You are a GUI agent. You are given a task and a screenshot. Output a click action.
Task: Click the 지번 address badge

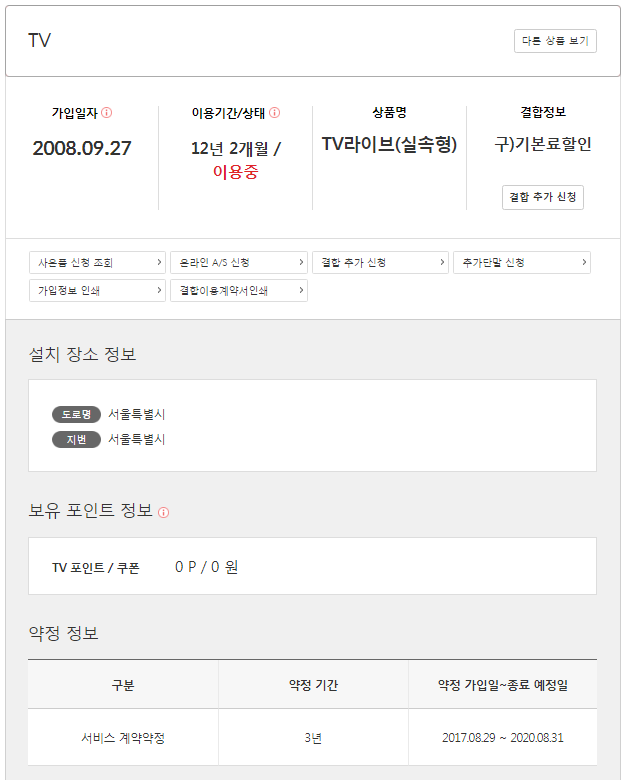point(76,439)
